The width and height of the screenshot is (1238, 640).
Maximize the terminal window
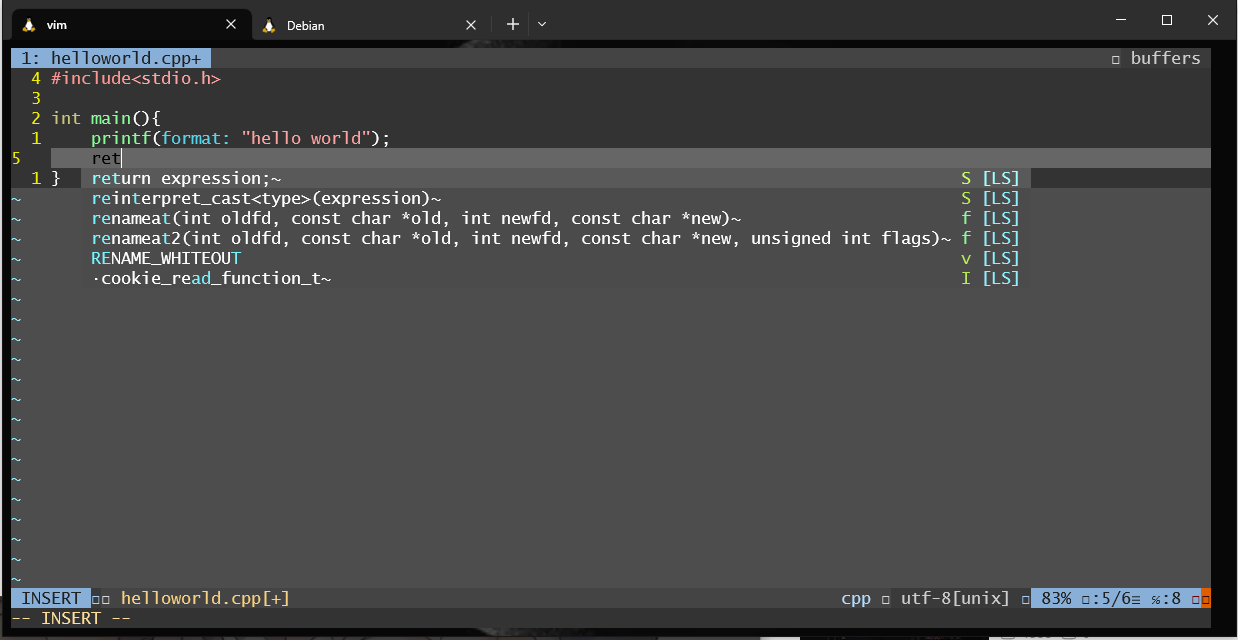point(1166,20)
